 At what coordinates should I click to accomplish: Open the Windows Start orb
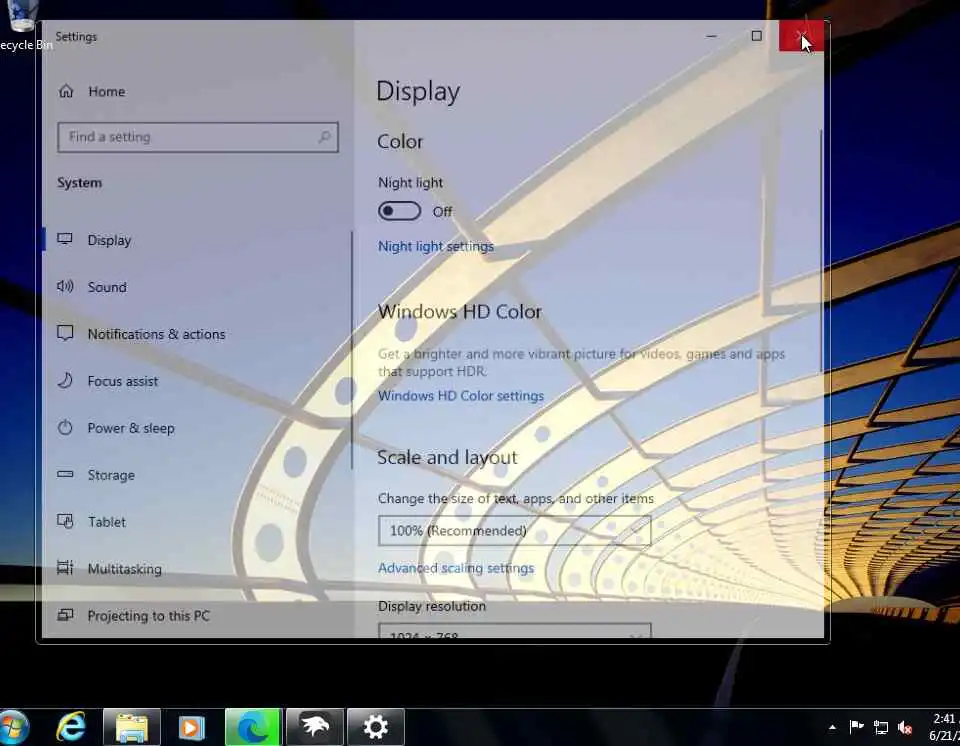[x=13, y=728]
